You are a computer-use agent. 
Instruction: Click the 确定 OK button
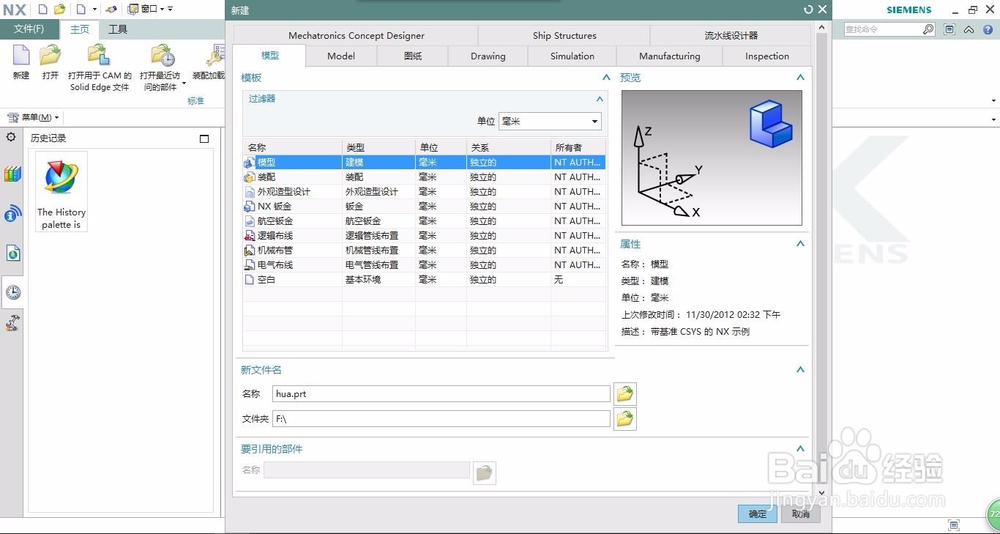click(x=757, y=514)
